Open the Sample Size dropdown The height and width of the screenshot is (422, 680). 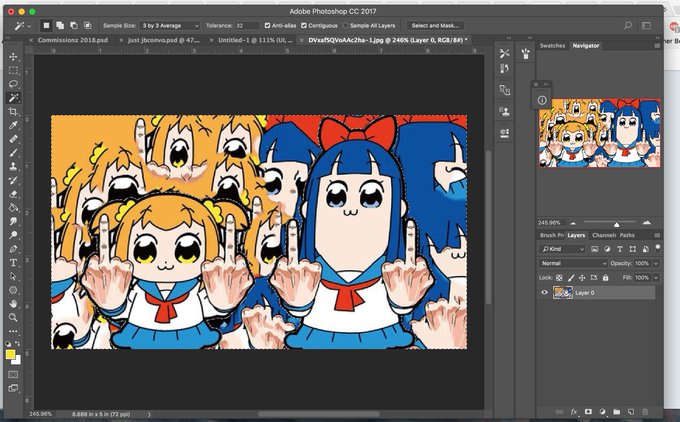tap(170, 26)
